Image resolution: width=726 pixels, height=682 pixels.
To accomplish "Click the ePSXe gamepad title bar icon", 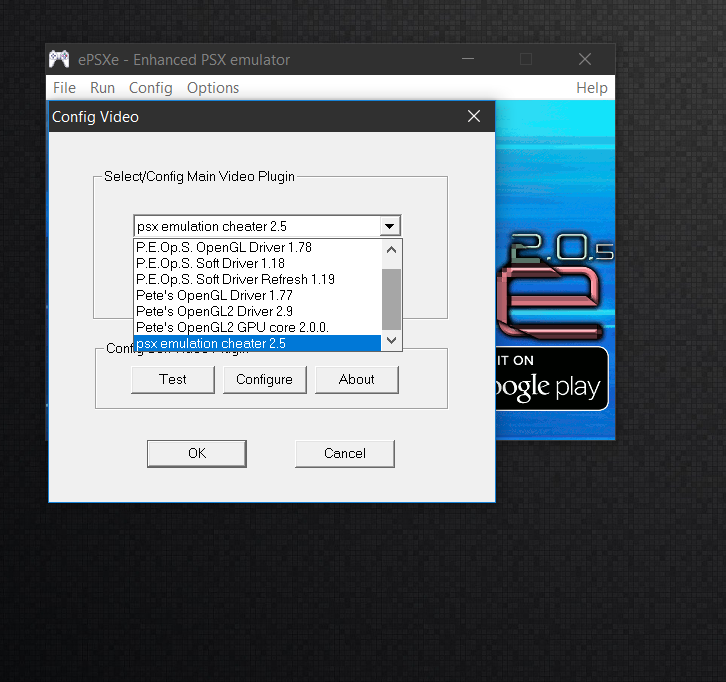I will (59, 59).
